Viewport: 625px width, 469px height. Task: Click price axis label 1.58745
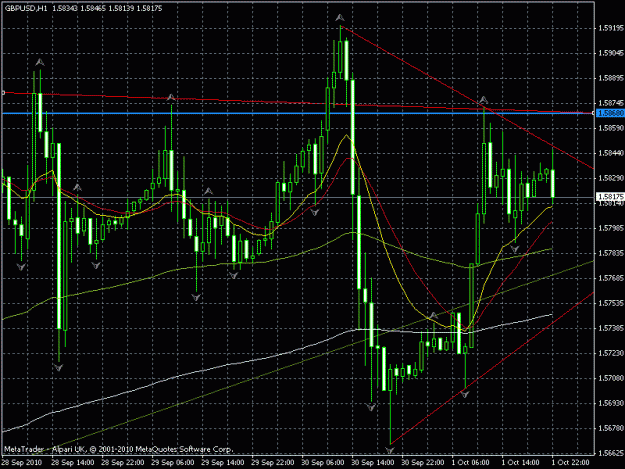click(x=610, y=103)
